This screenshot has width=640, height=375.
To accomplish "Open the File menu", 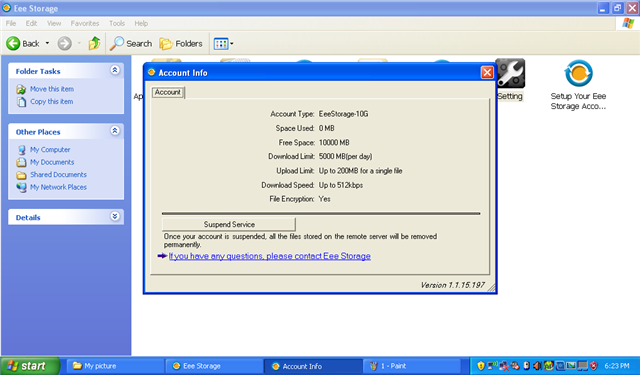I will tap(11, 23).
